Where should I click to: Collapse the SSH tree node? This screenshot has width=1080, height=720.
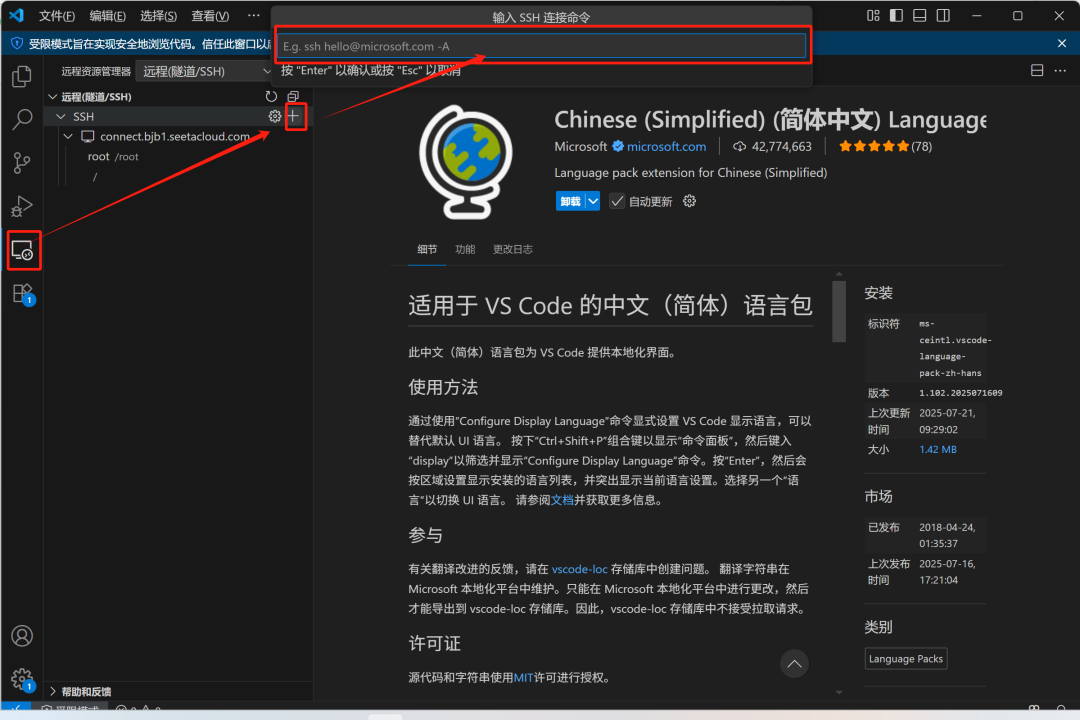[x=61, y=116]
